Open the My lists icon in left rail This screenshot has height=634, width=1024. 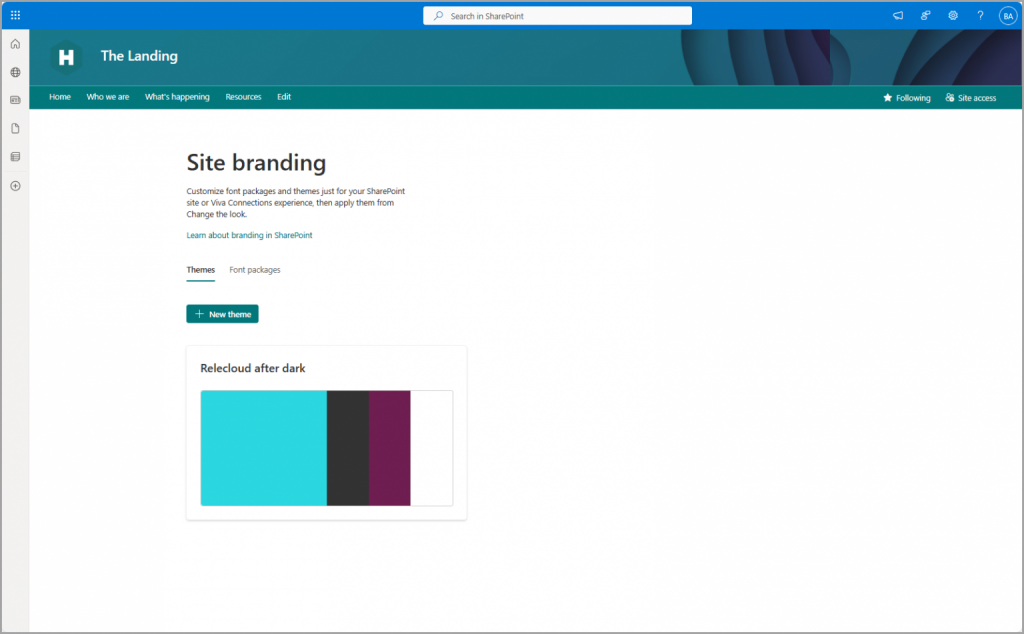tap(15, 157)
